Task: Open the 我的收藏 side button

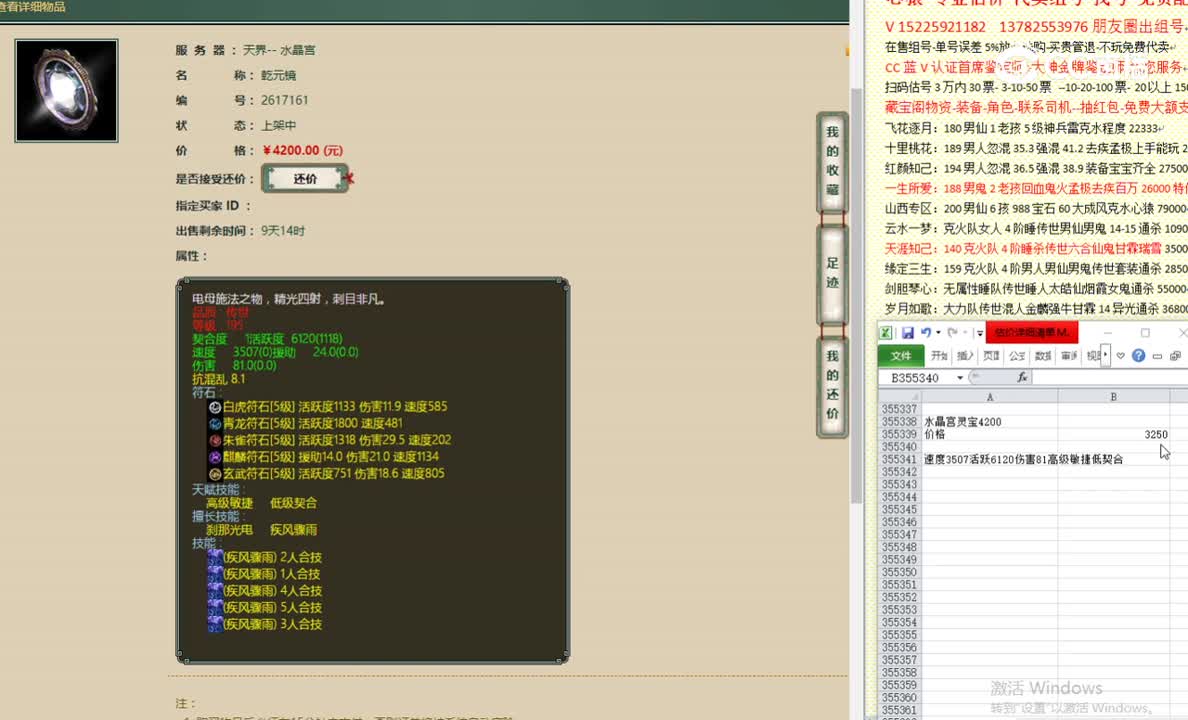Action: click(x=832, y=161)
